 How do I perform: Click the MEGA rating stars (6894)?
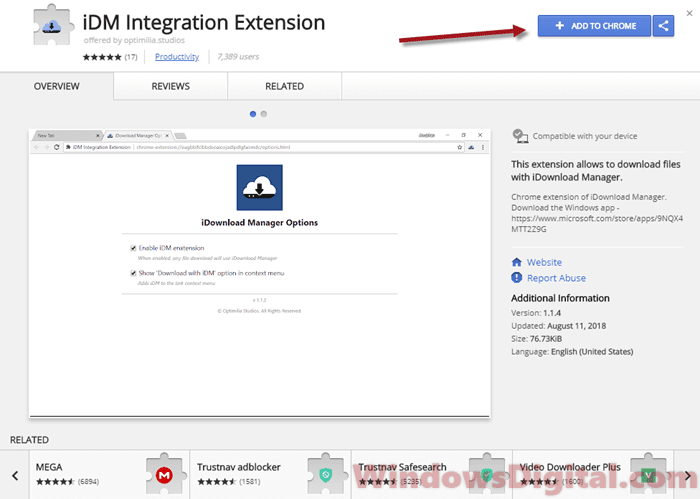[x=67, y=482]
